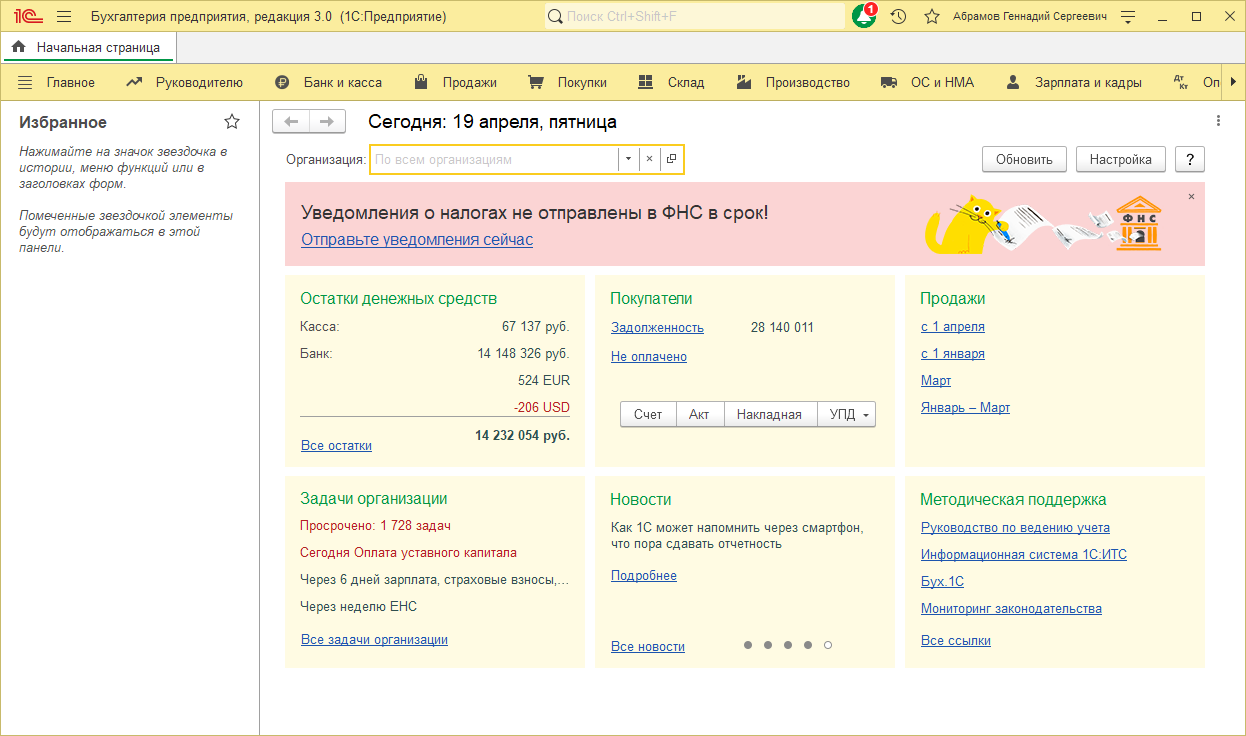Open favorites star in title bar
Image resolution: width=1246 pixels, height=736 pixels.
[x=932, y=17]
